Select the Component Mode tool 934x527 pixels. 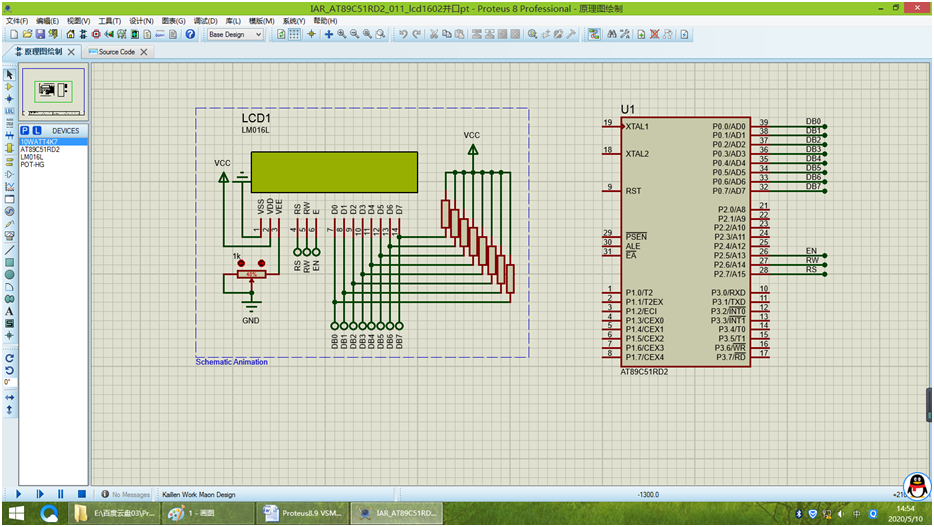pyautogui.click(x=10, y=87)
